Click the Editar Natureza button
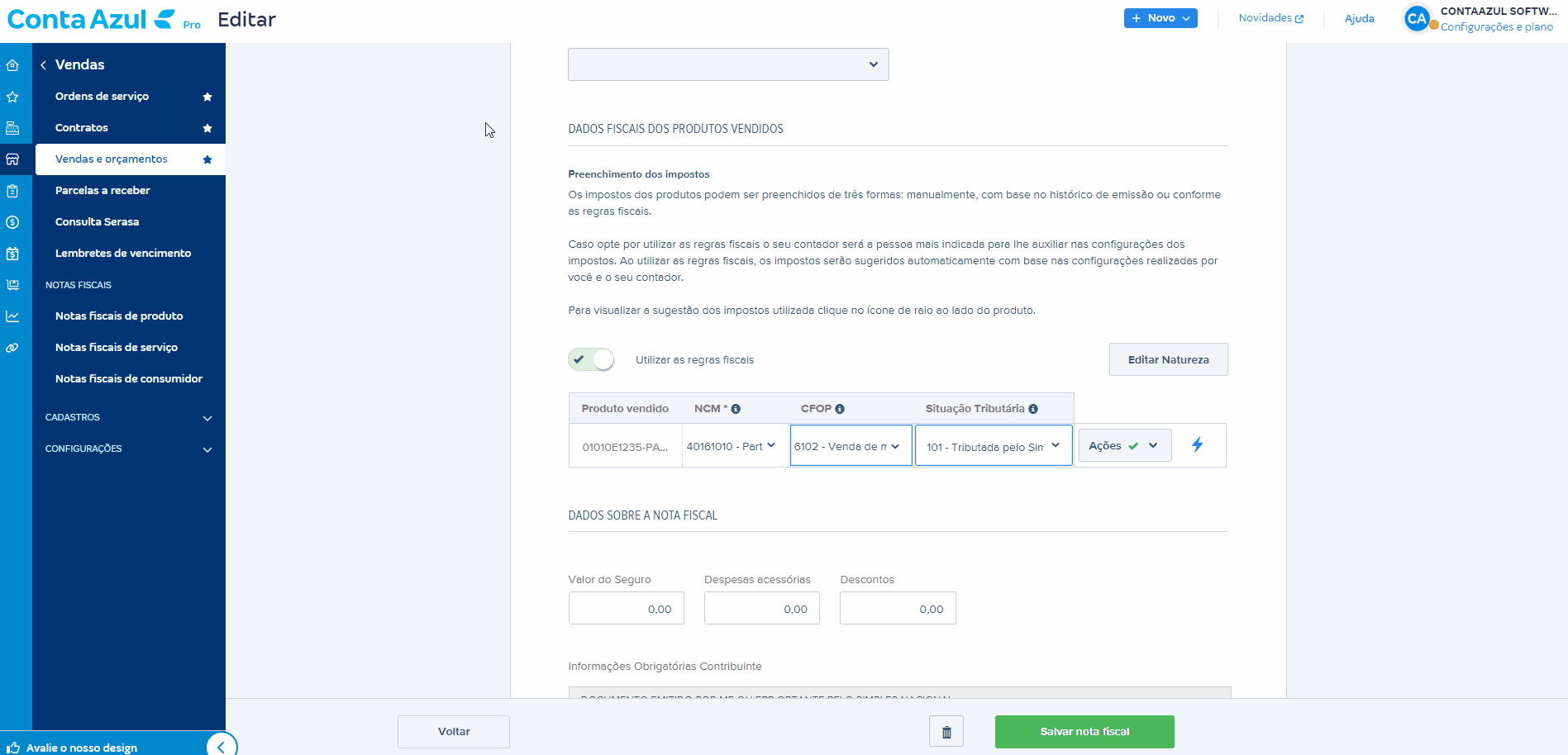The width and height of the screenshot is (1568, 755). tap(1167, 359)
